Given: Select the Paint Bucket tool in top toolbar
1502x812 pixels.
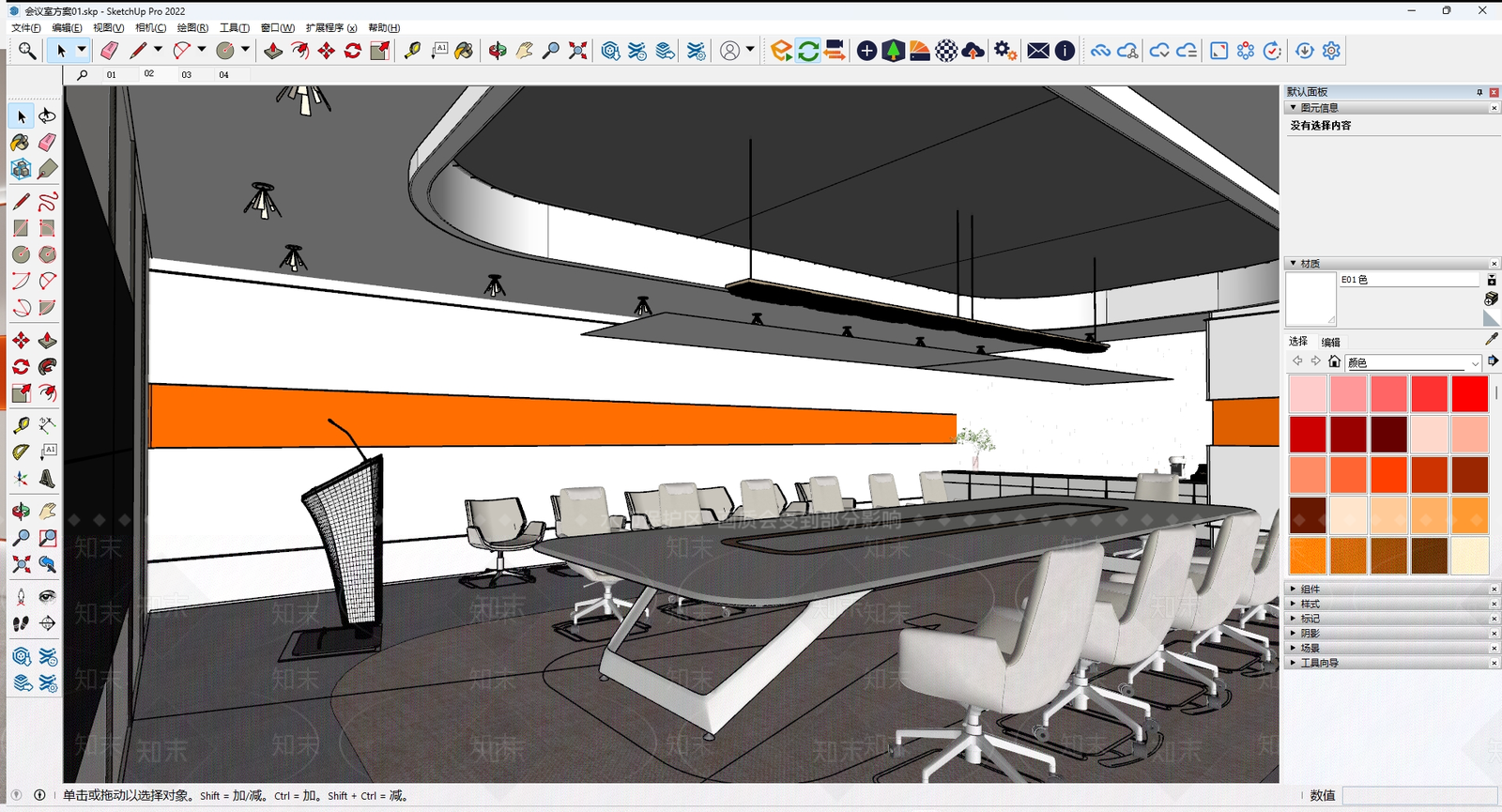Looking at the screenshot, I should [x=465, y=51].
